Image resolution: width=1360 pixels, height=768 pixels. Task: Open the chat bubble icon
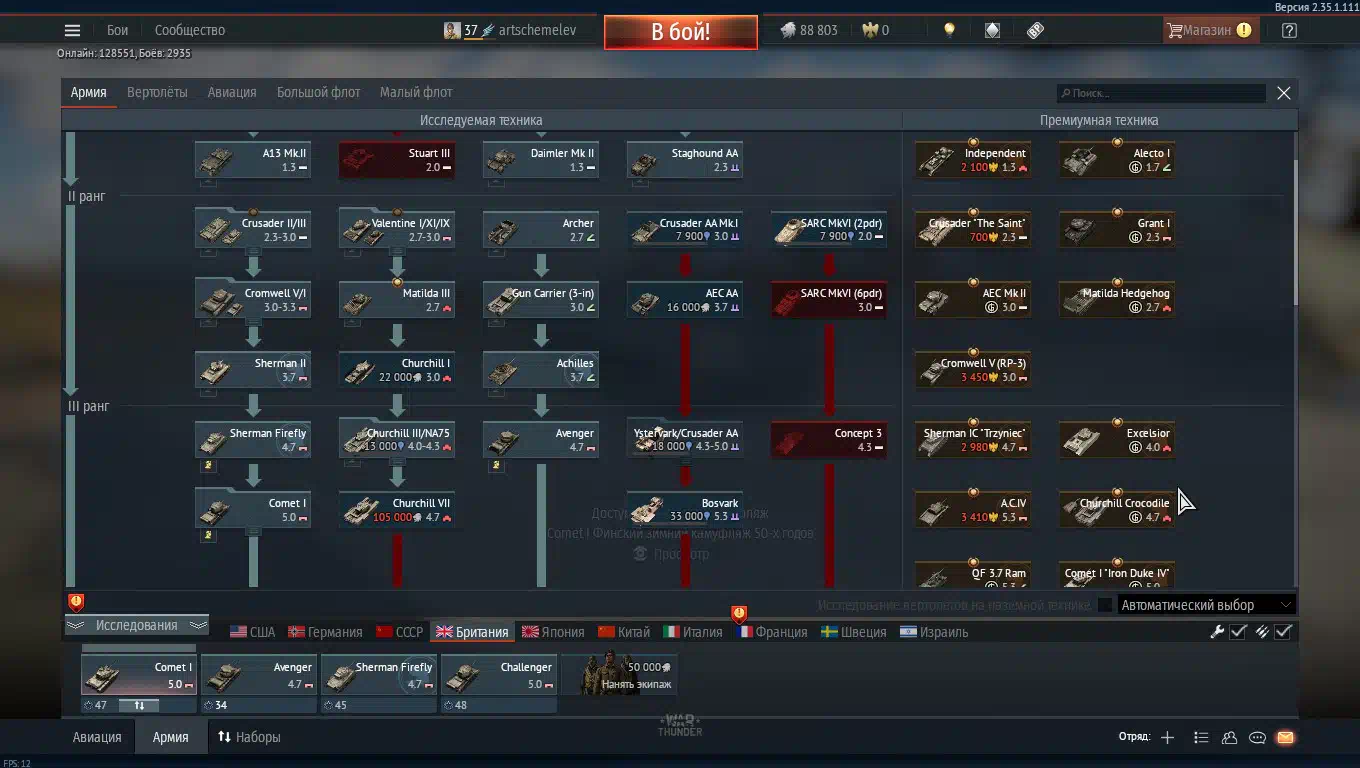pos(1257,737)
